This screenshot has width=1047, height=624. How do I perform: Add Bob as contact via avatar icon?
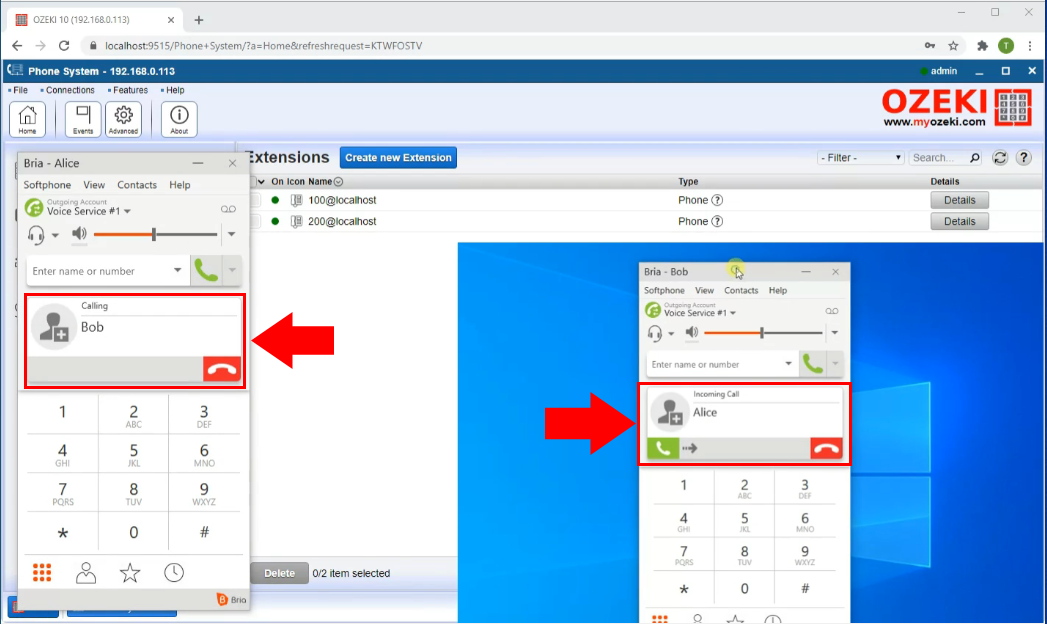[x=54, y=327]
